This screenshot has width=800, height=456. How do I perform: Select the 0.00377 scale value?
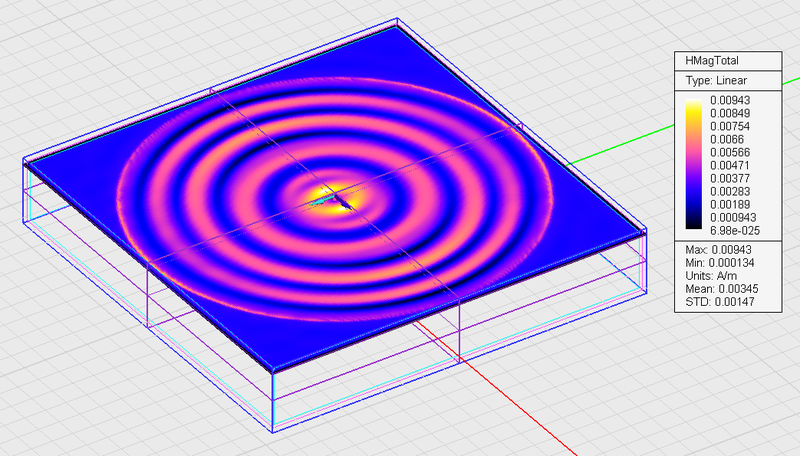pos(730,179)
